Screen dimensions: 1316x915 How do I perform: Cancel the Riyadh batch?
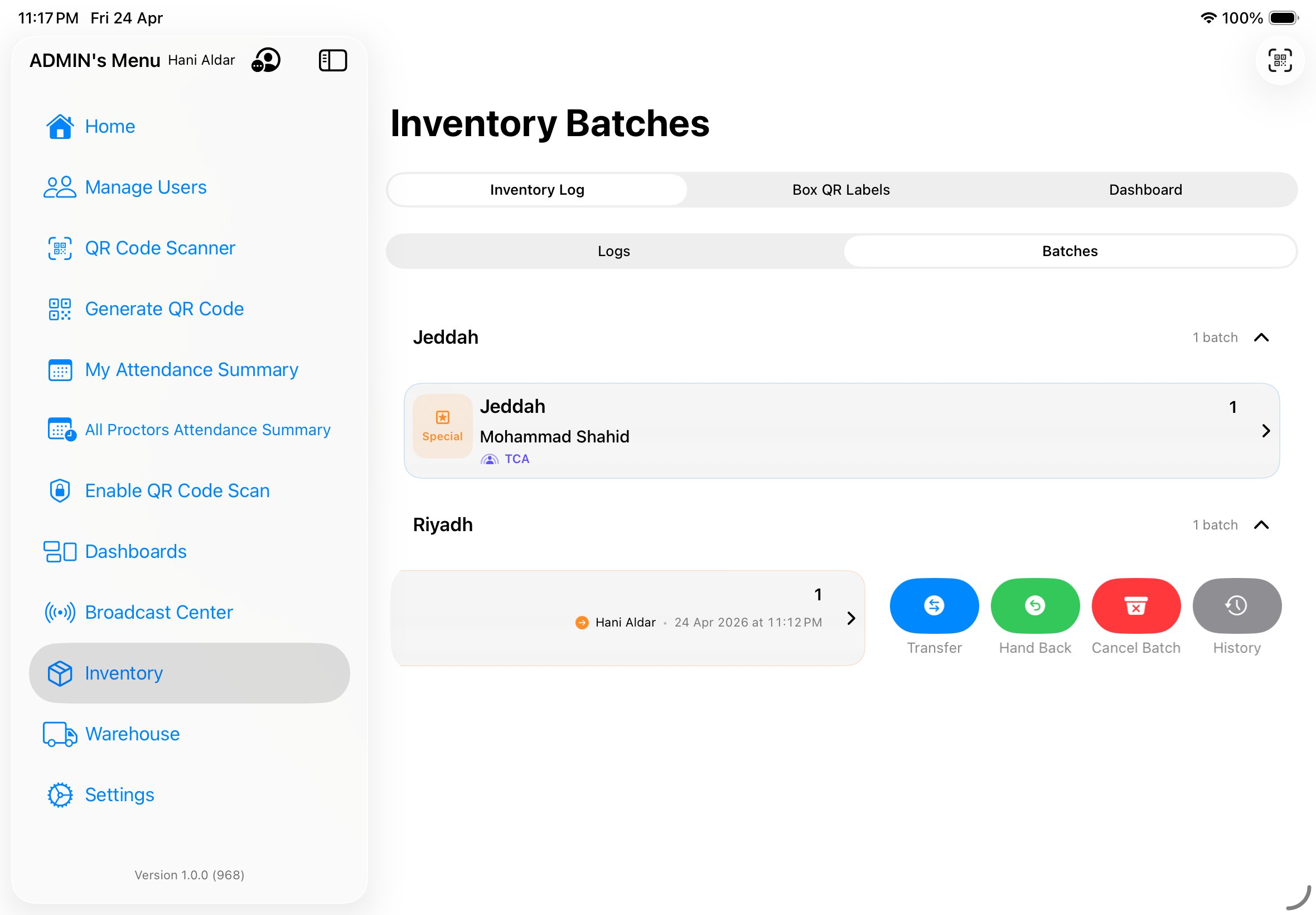[x=1135, y=605]
